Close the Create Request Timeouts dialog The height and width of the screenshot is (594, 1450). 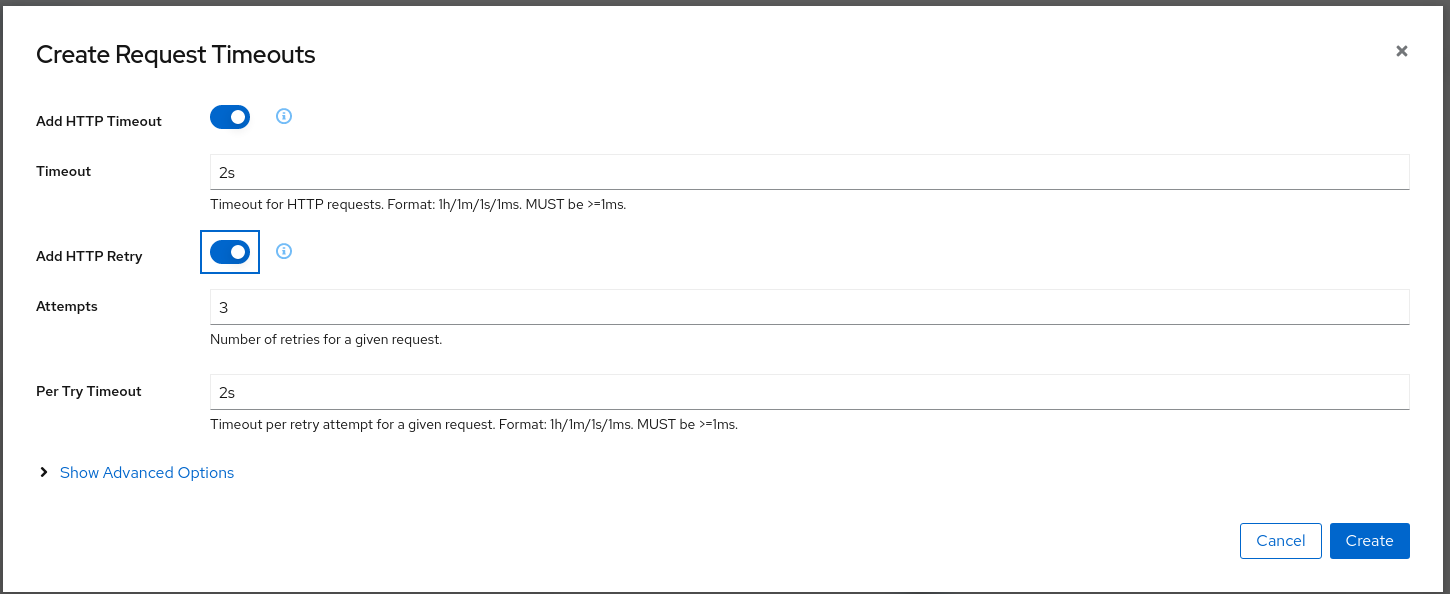1402,51
